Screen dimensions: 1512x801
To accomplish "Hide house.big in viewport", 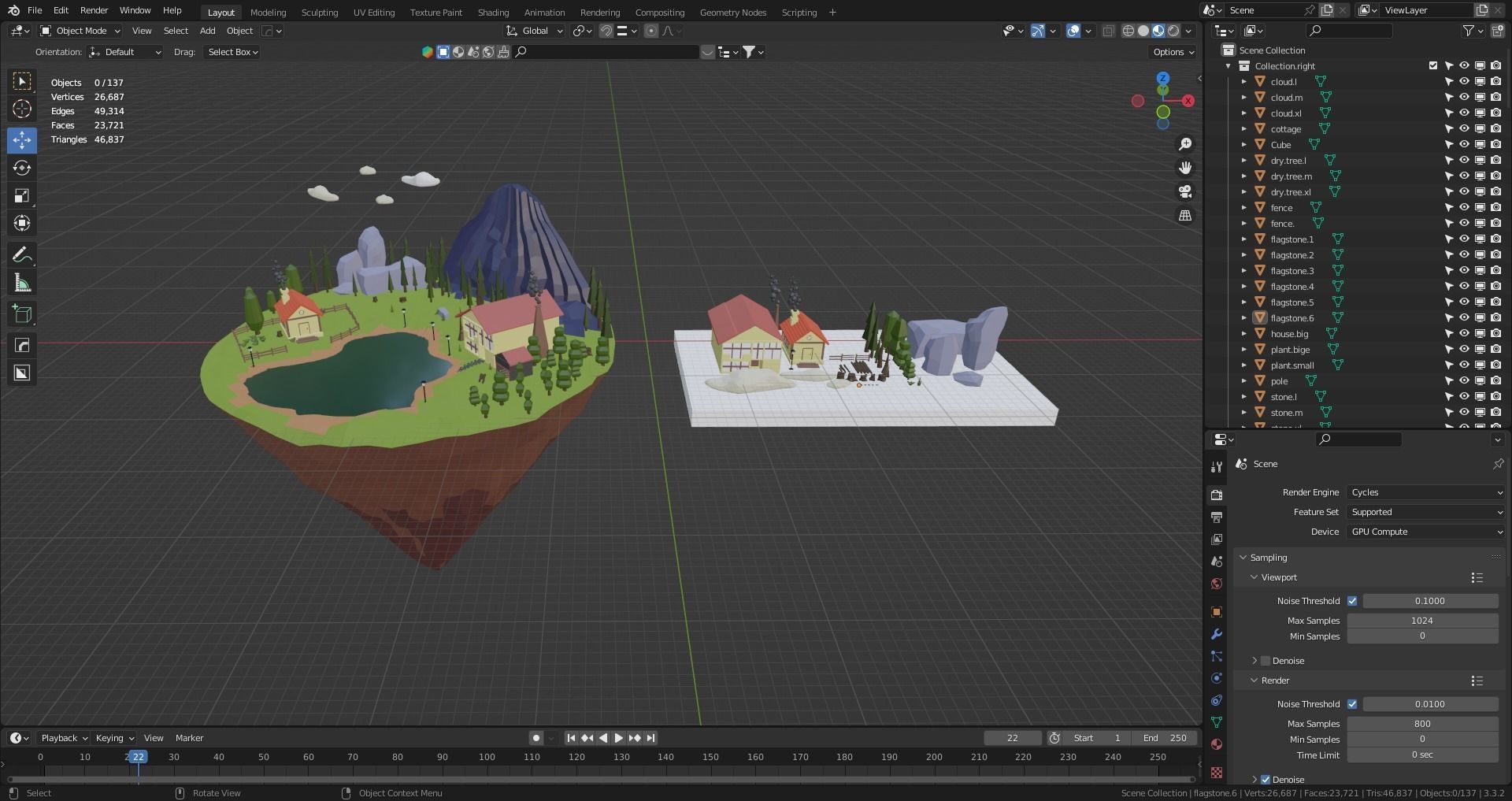I will point(1464,333).
